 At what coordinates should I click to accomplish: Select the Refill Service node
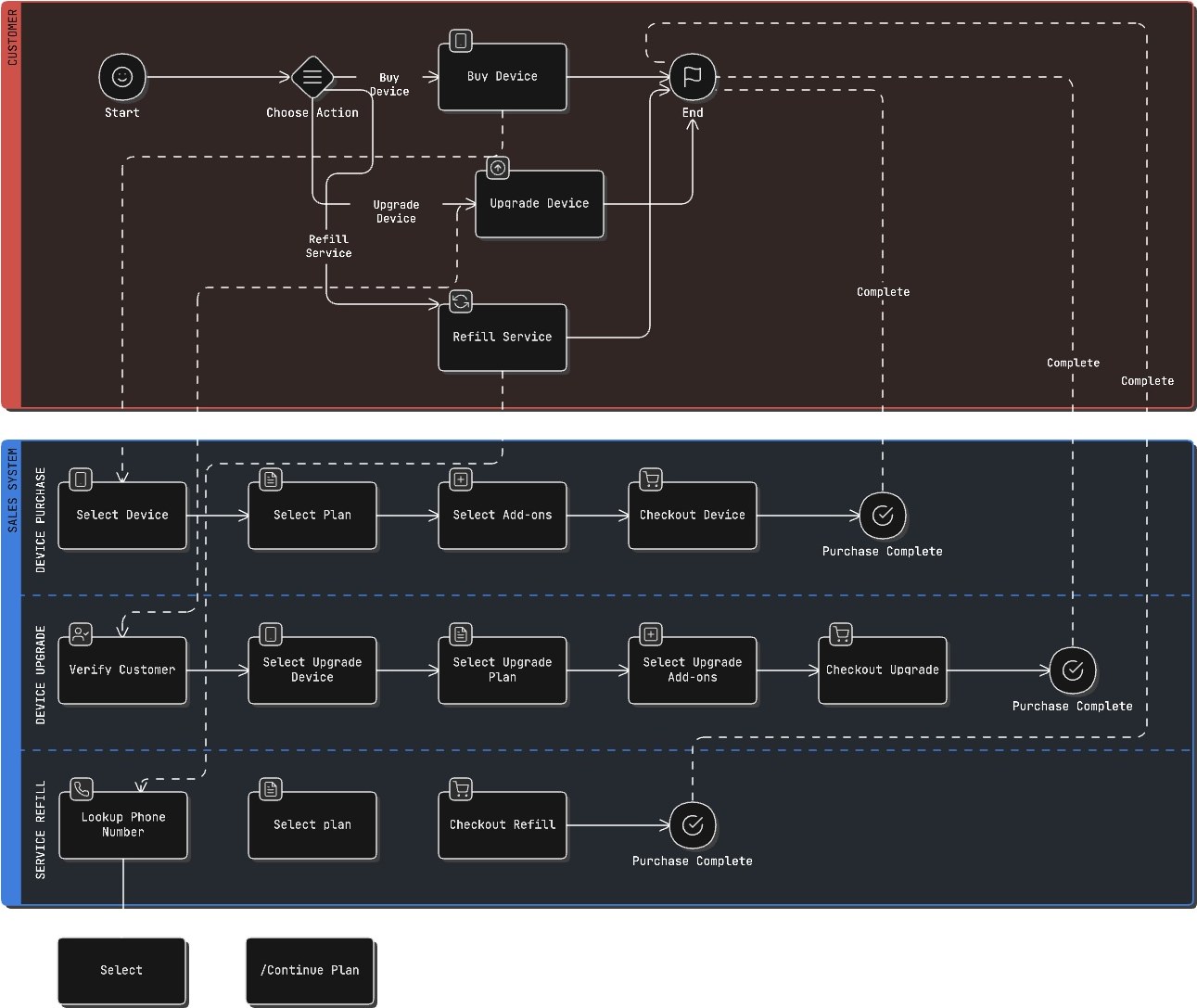(x=503, y=338)
